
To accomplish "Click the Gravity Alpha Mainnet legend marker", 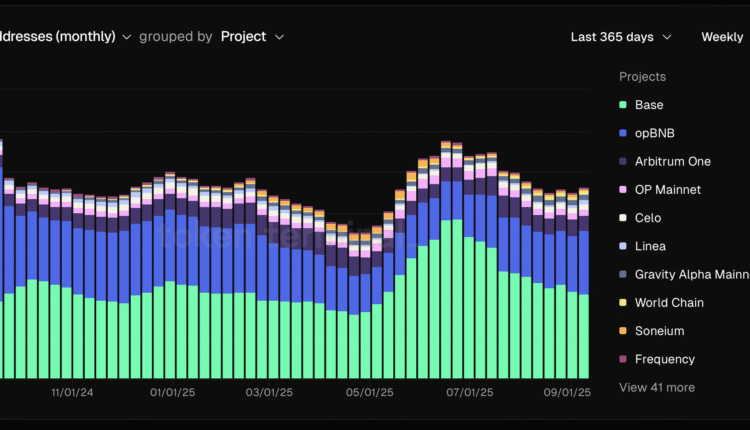I will 623,274.
